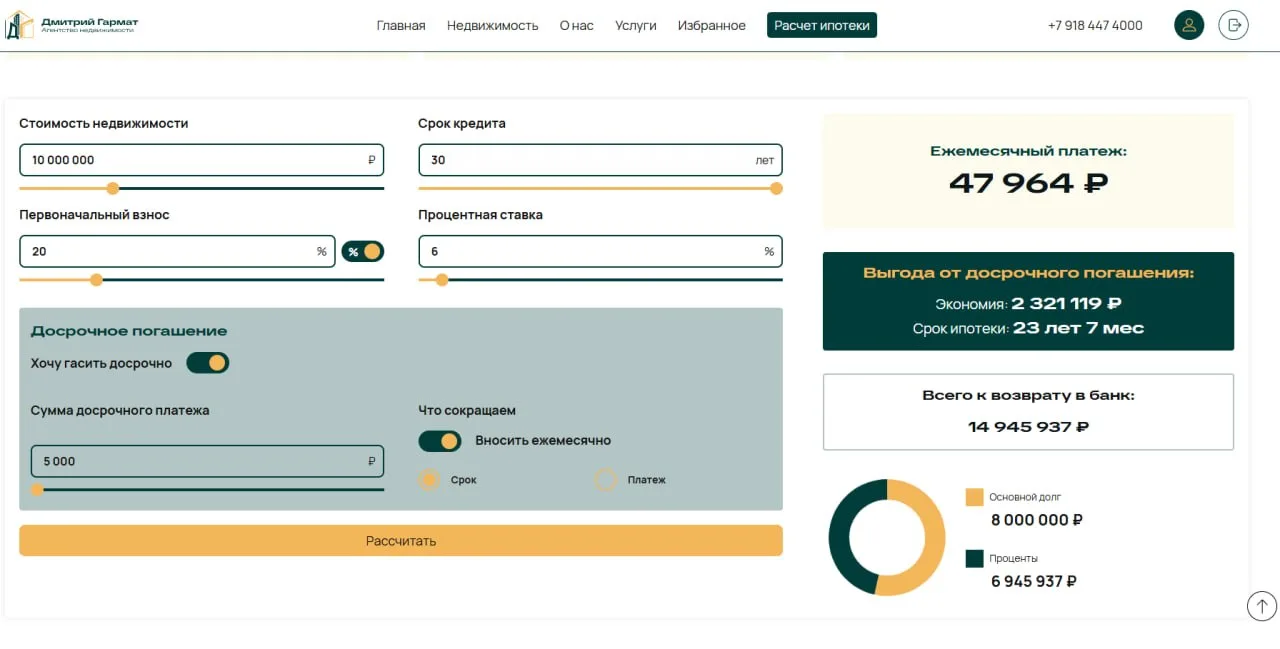
Task: Click the logout icon in header
Action: click(1234, 25)
